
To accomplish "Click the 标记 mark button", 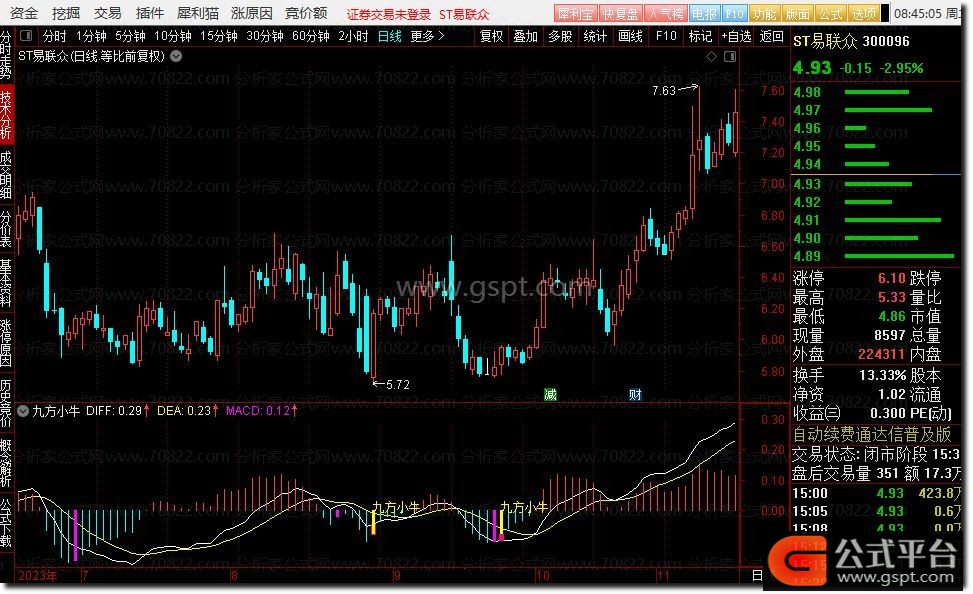I will 701,37.
